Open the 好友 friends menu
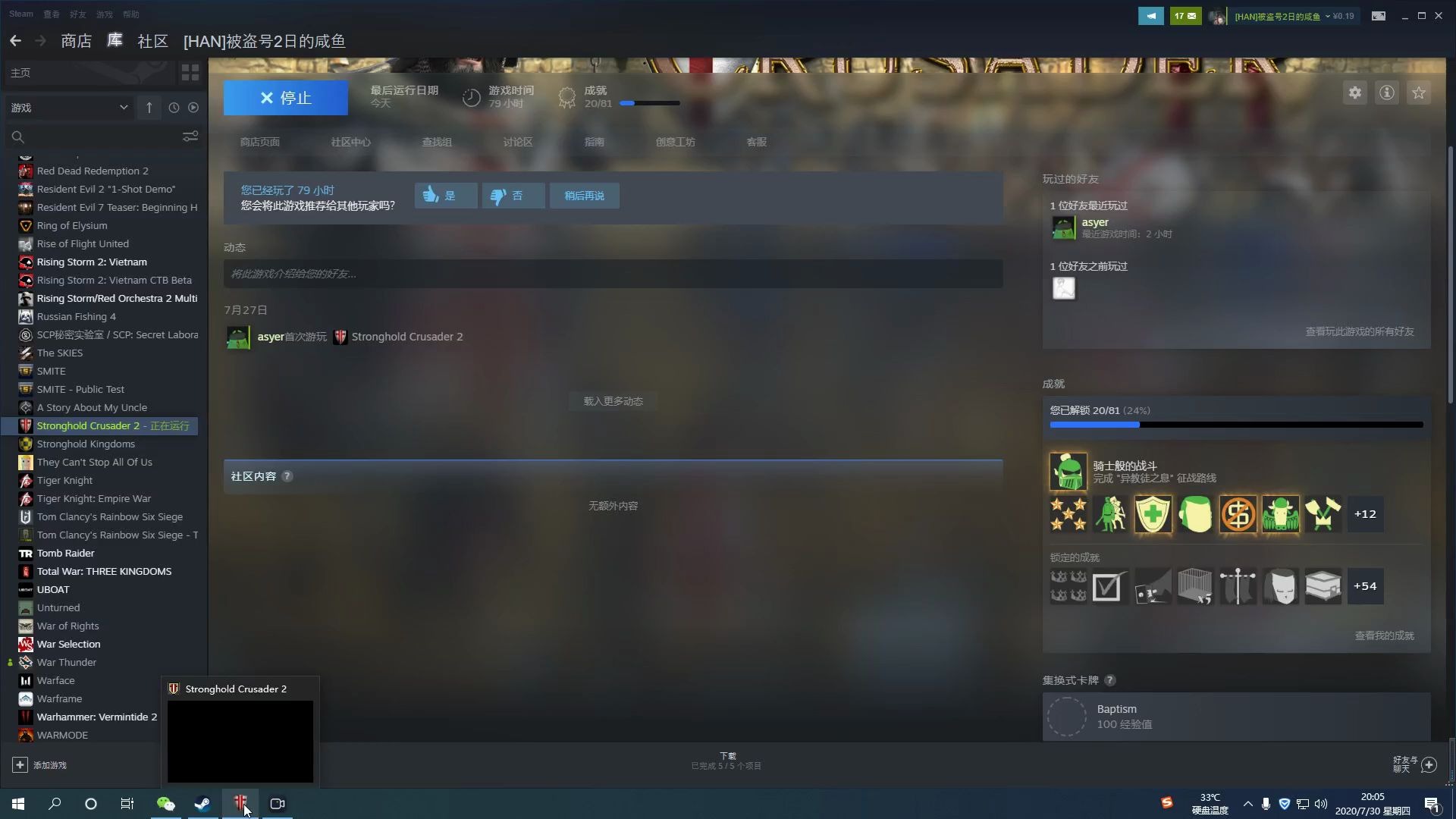The height and width of the screenshot is (819, 1456). pos(78,14)
